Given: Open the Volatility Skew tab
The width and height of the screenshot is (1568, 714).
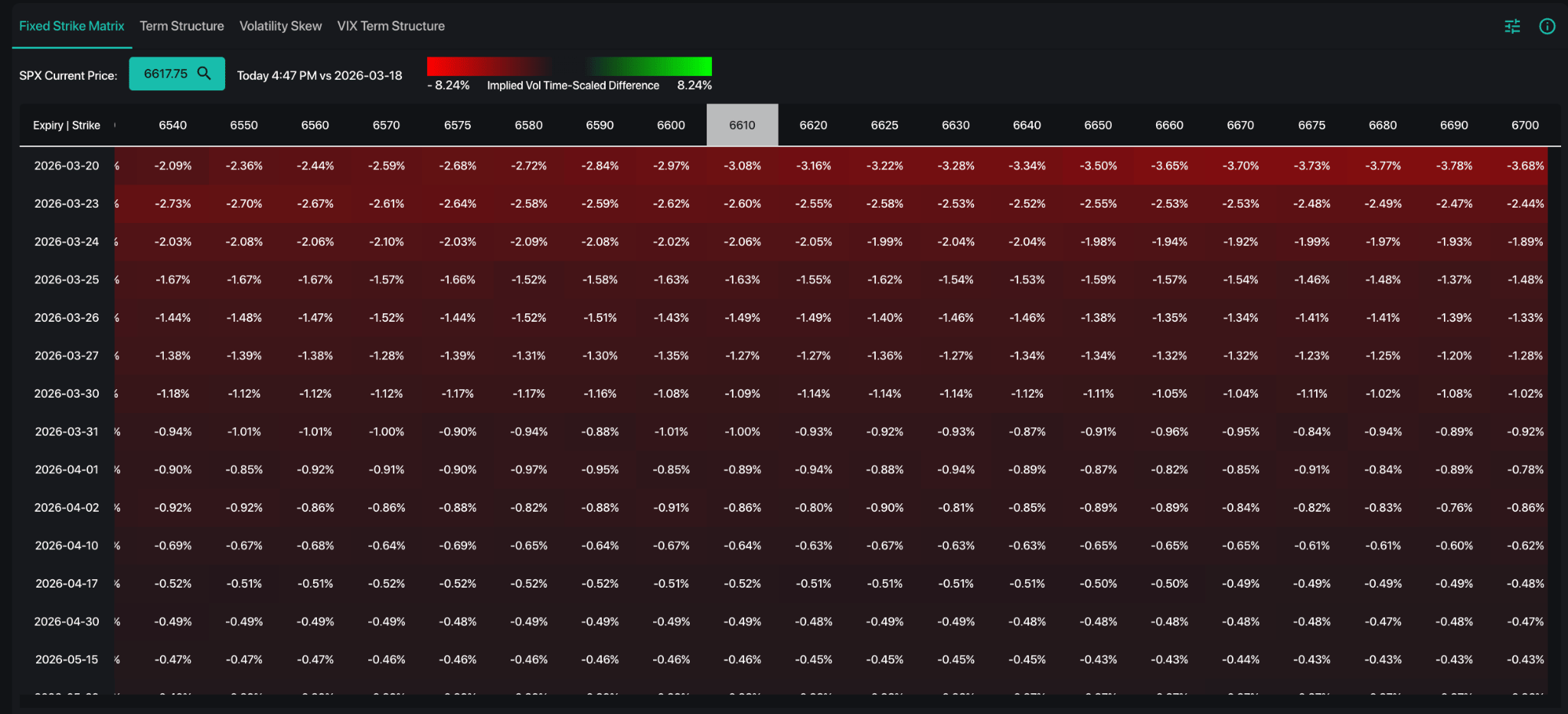Looking at the screenshot, I should tap(280, 26).
